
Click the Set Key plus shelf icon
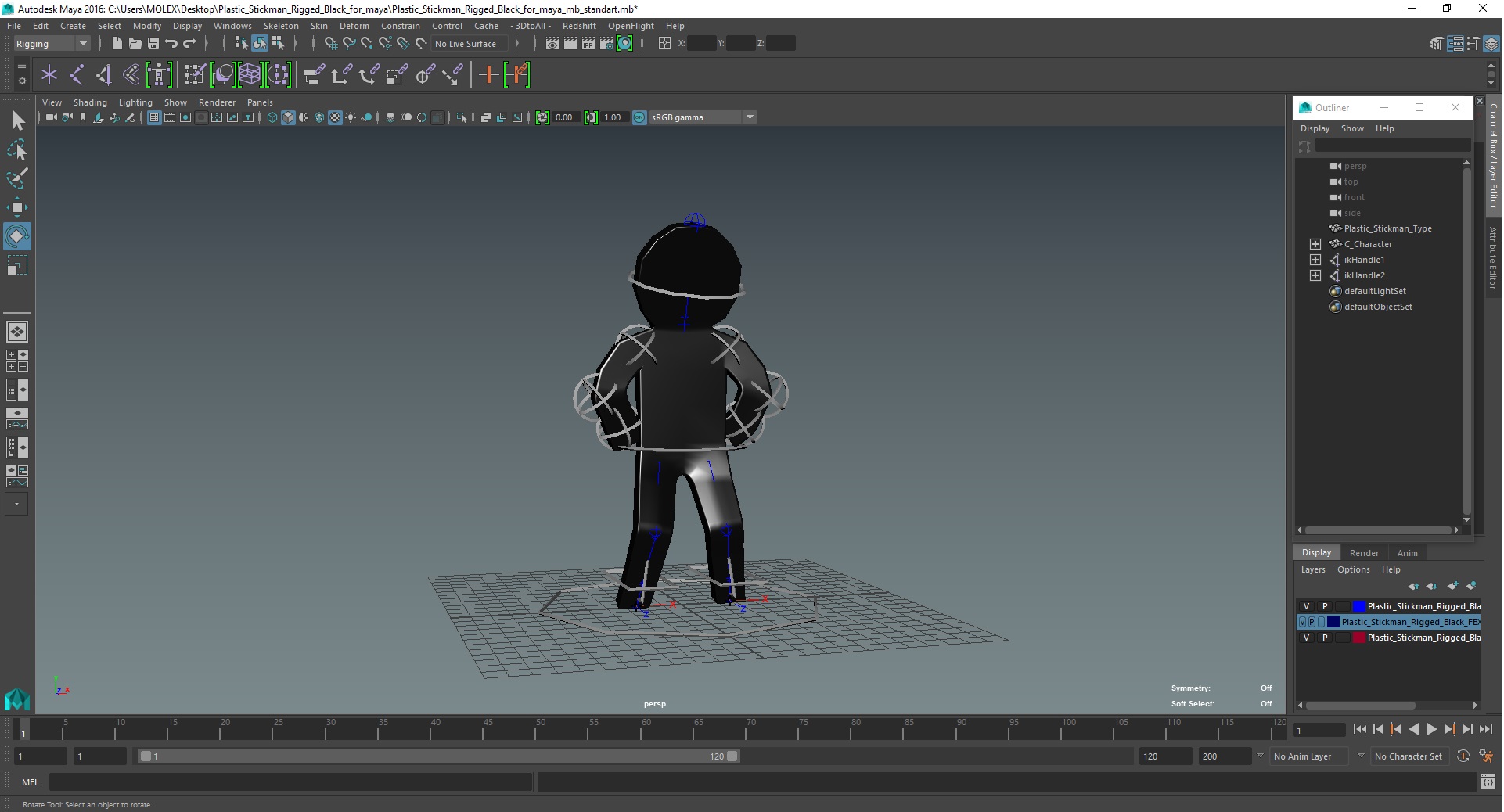click(x=488, y=75)
